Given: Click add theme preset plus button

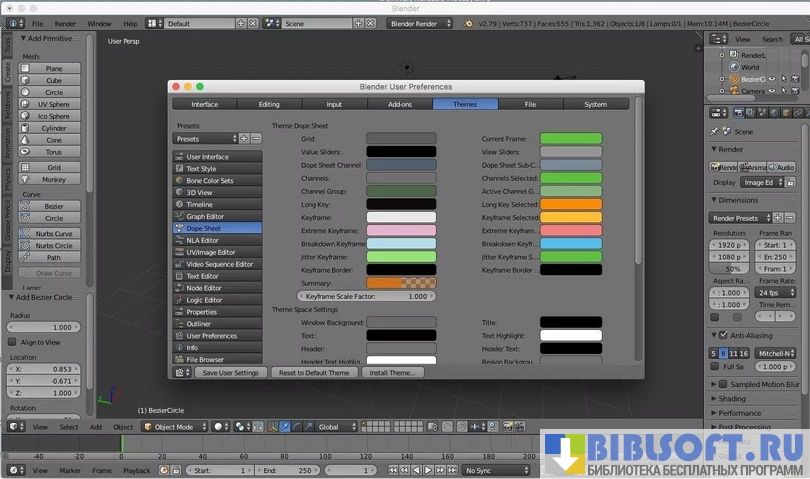Looking at the screenshot, I should [x=244, y=139].
